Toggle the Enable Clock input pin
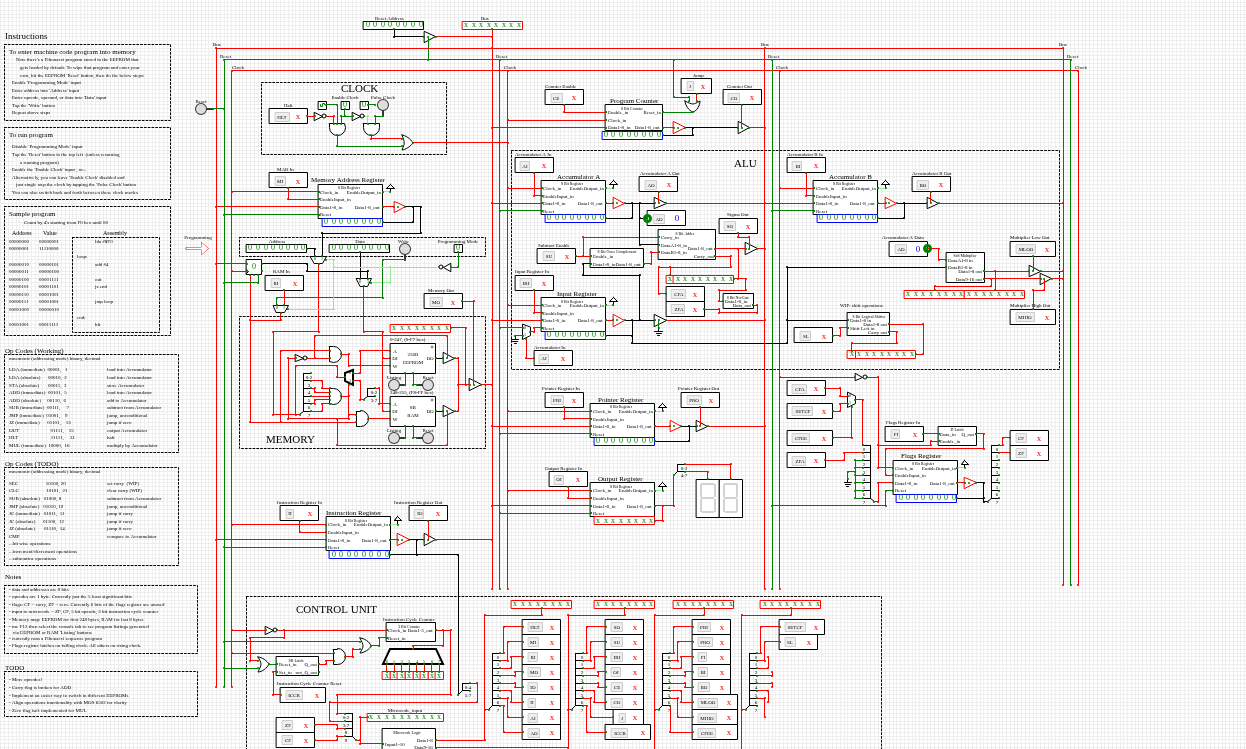1246x749 pixels. pyautogui.click(x=344, y=104)
